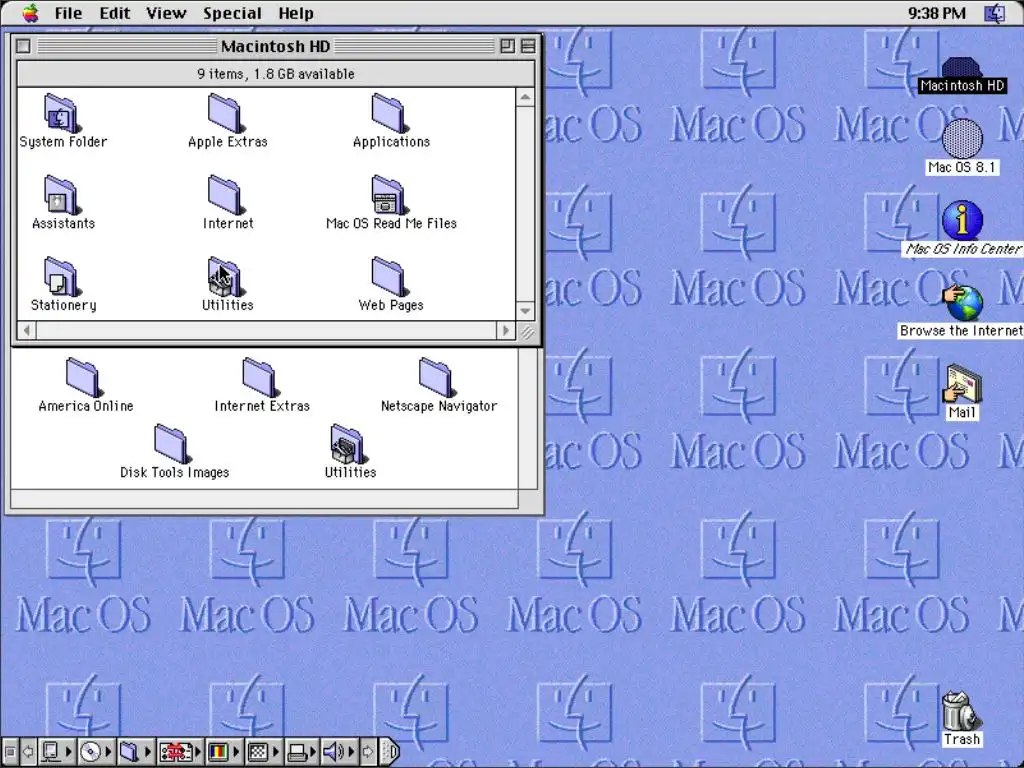
Task: Click the Macintosh HD window's left scroll arrow
Action: pos(26,330)
